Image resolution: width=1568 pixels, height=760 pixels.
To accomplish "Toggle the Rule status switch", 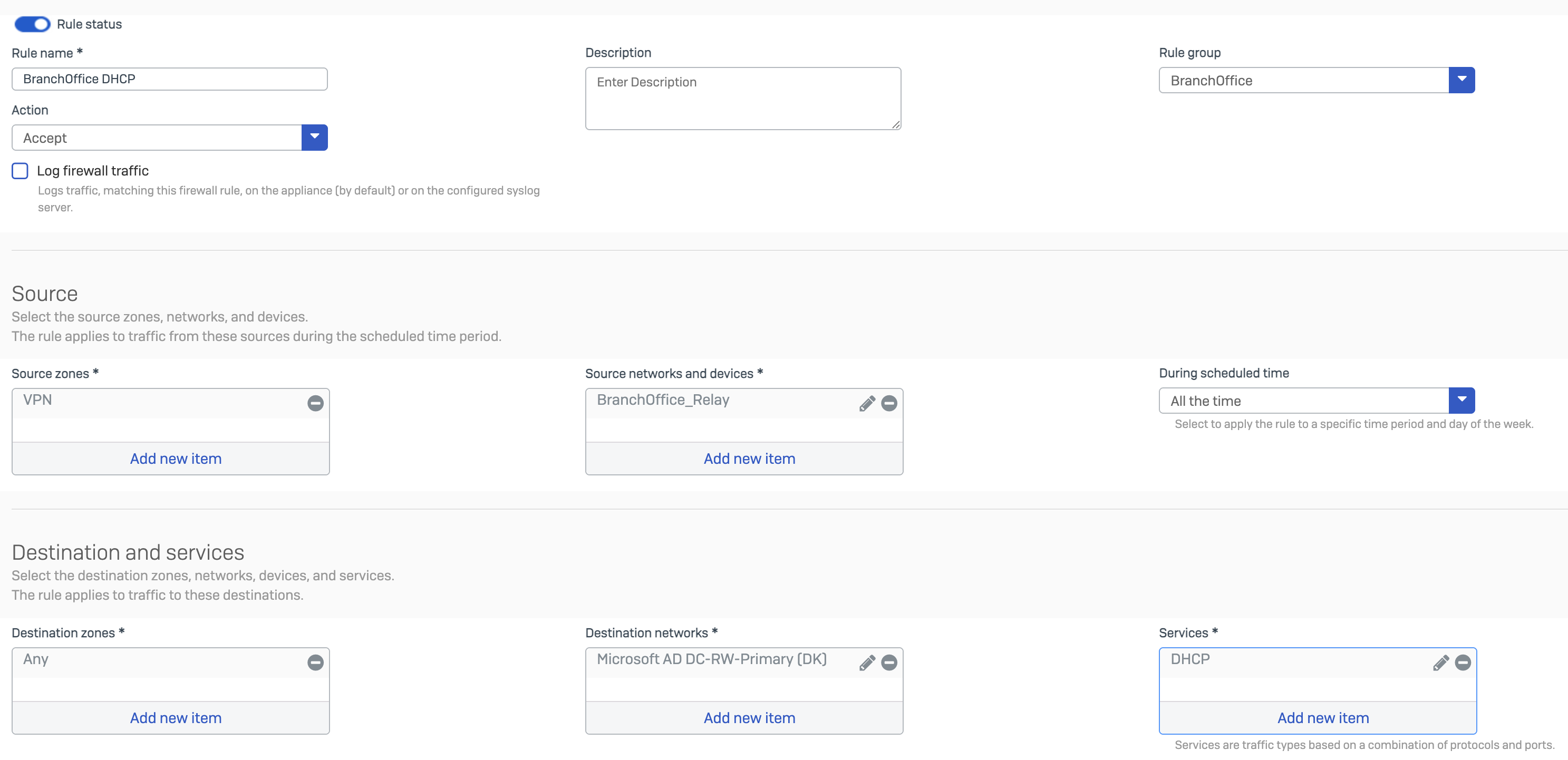I will 32,24.
